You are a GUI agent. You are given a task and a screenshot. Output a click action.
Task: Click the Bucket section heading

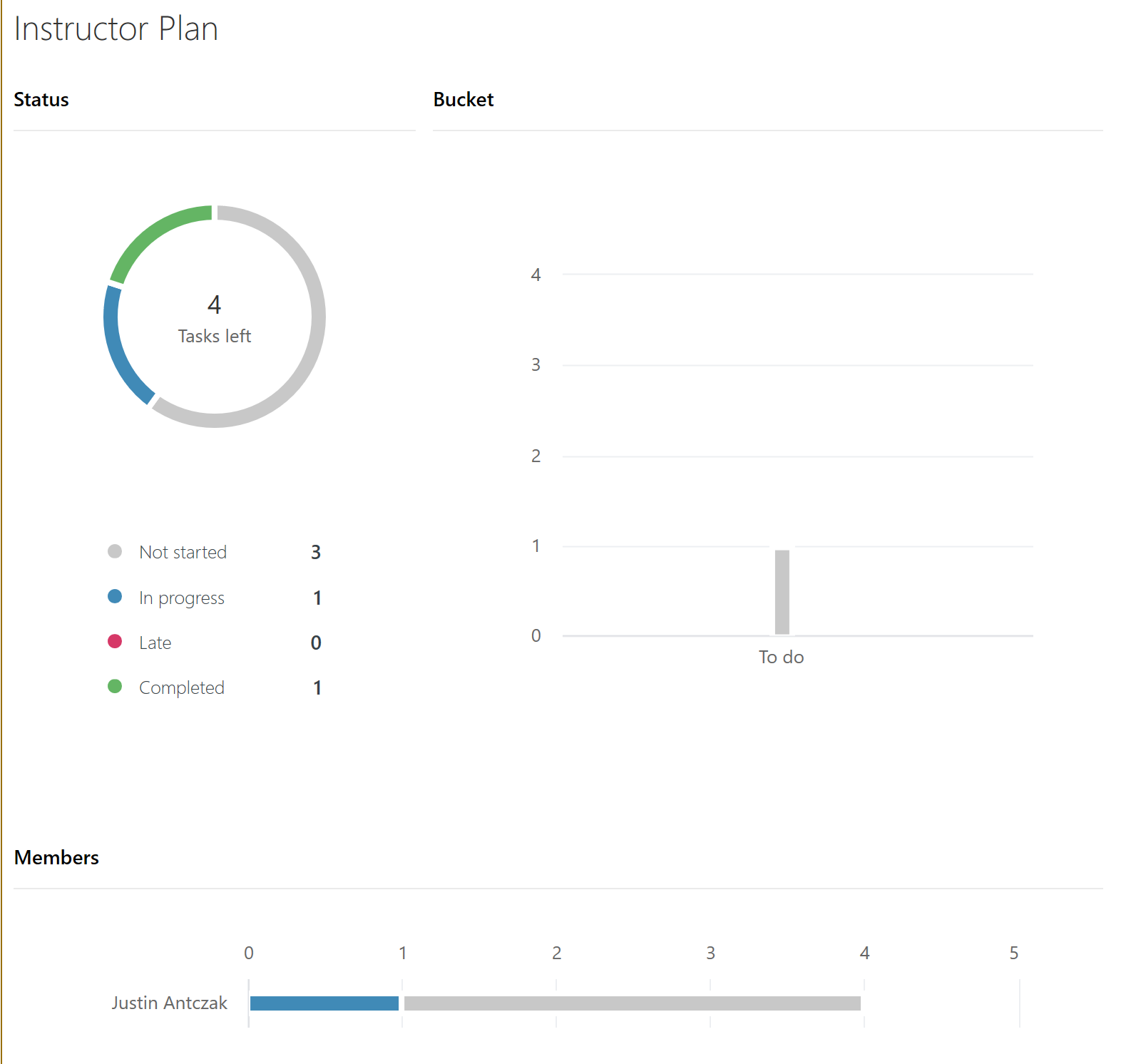point(463,99)
